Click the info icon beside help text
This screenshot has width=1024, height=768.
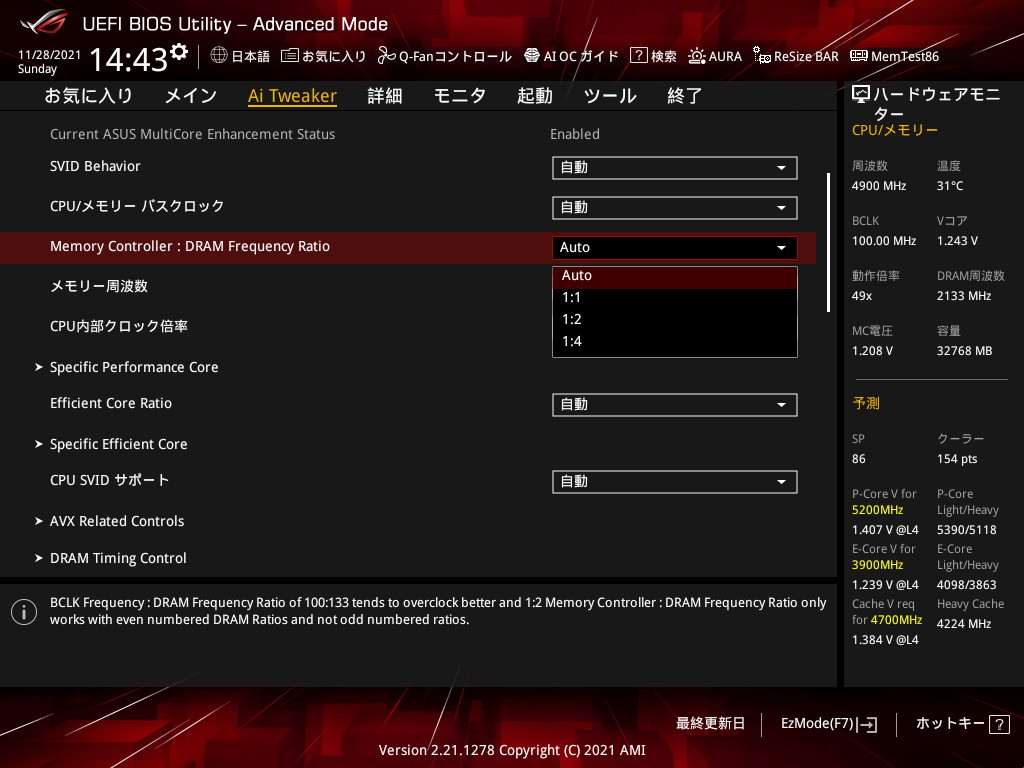pos(24,612)
